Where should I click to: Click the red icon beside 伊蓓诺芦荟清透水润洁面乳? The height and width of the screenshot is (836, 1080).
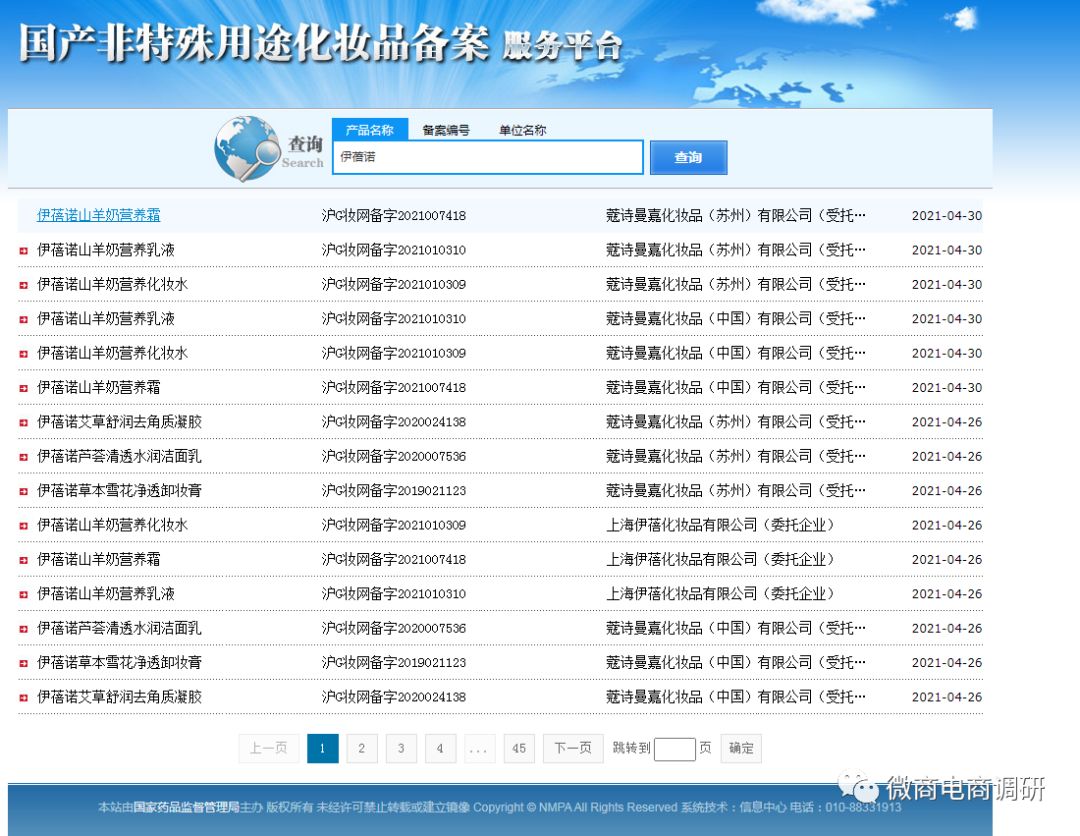click(23, 456)
